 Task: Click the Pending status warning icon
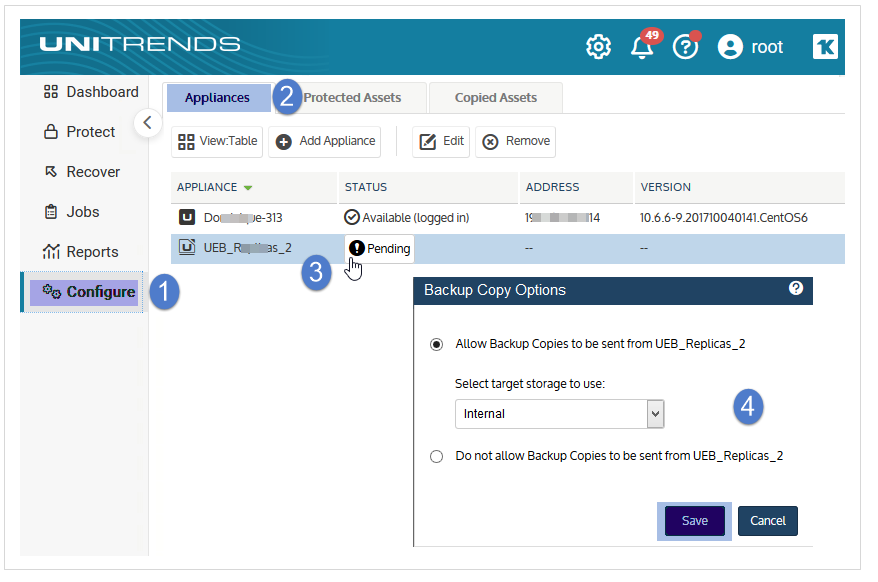click(357, 248)
